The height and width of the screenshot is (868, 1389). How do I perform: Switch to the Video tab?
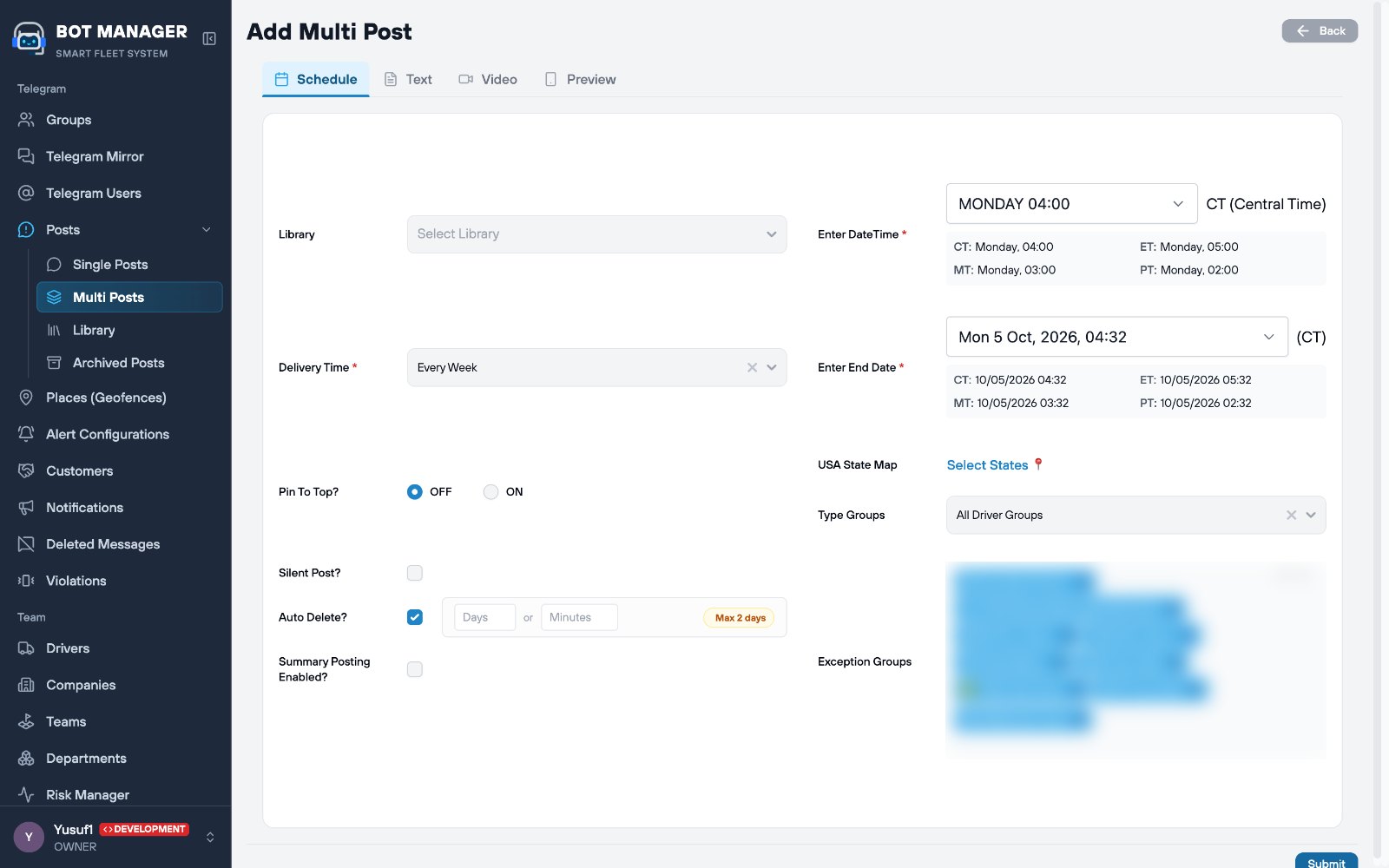[x=488, y=79]
